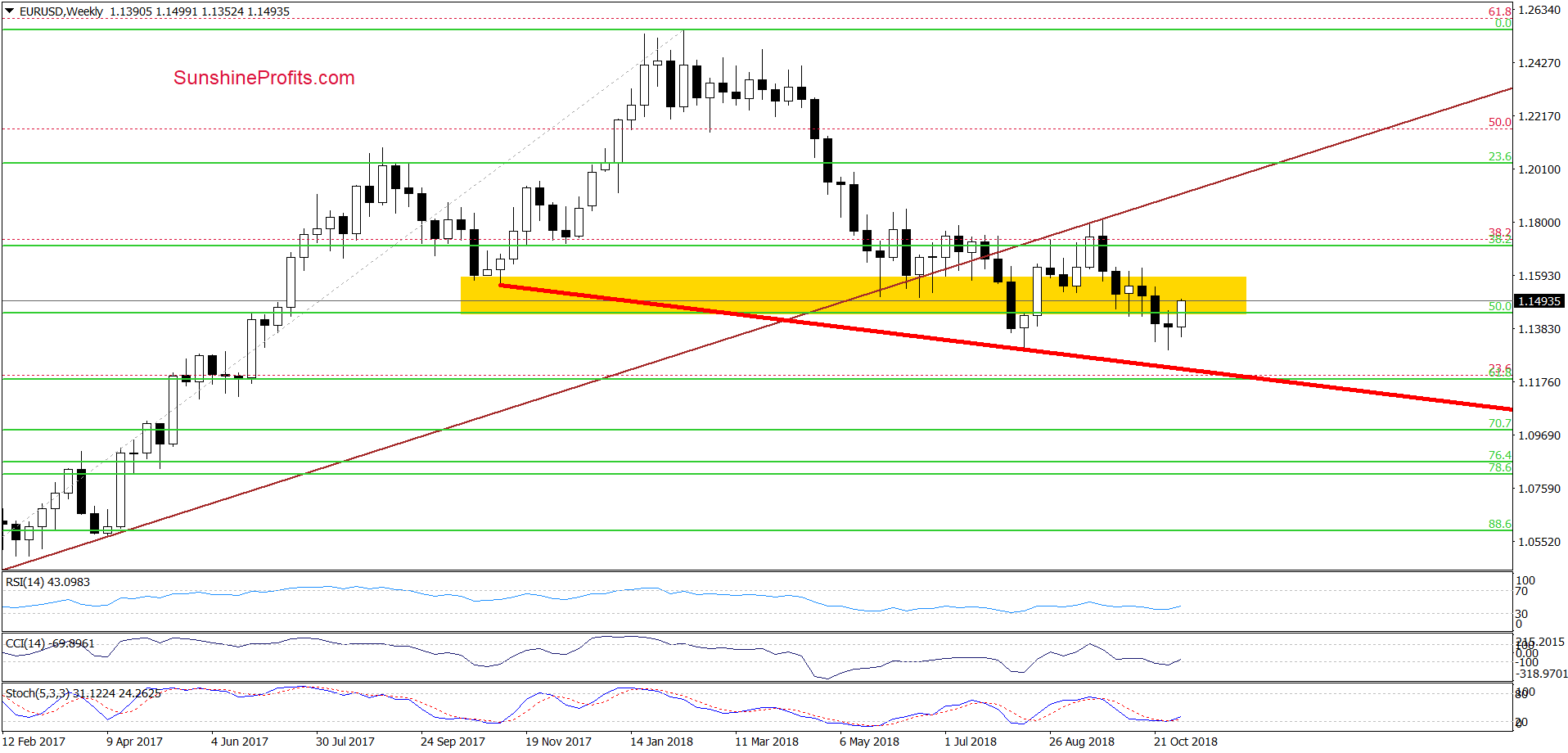
Task: Click the 9 Apr 2017 date label
Action: (x=134, y=742)
